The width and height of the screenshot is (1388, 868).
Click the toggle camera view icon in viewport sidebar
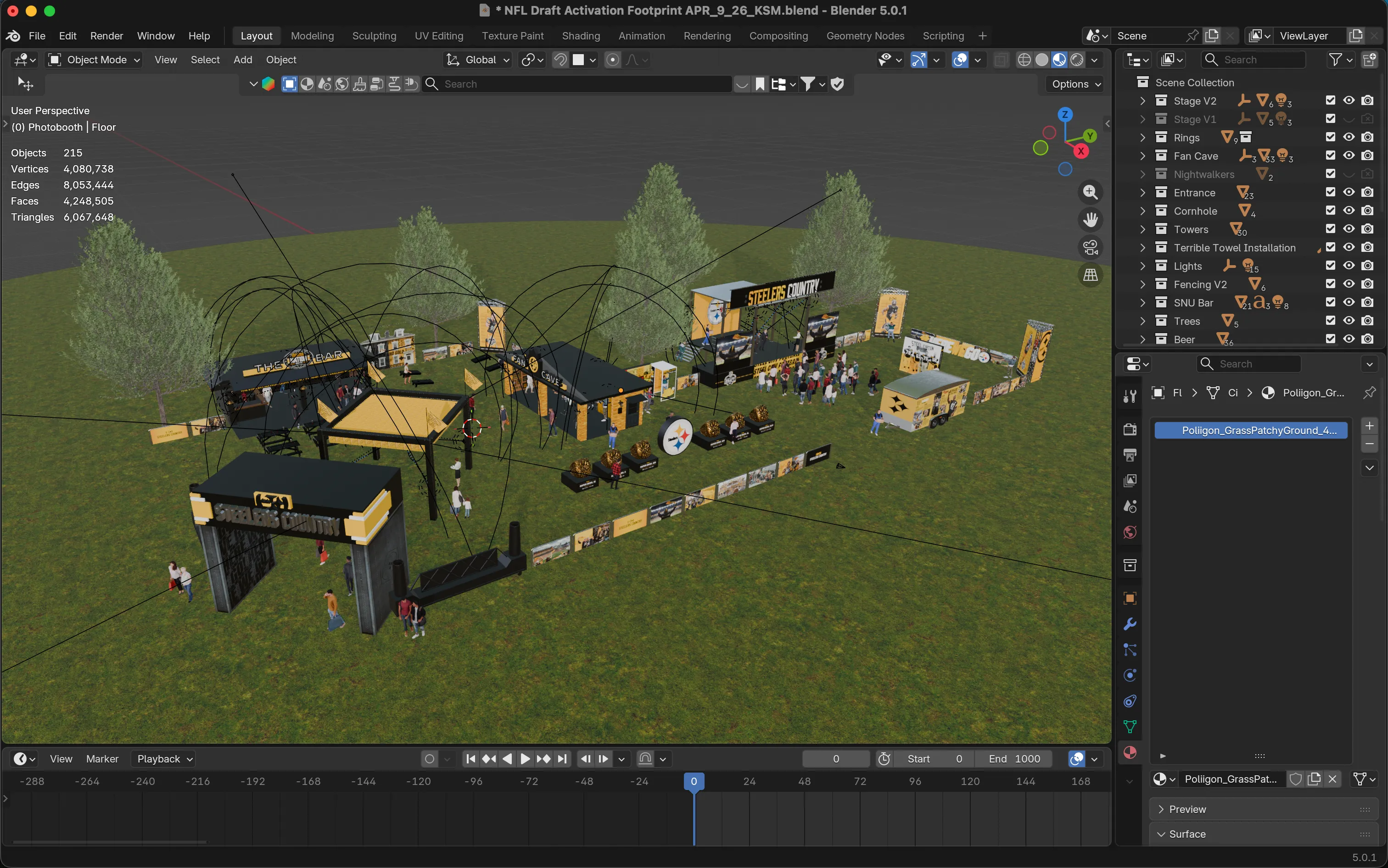(1090, 247)
